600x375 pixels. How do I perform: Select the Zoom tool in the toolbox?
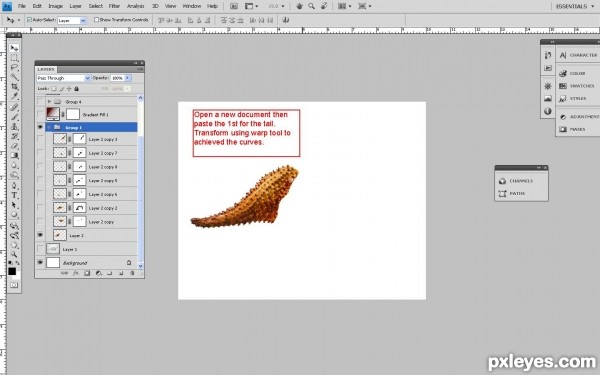point(14,254)
